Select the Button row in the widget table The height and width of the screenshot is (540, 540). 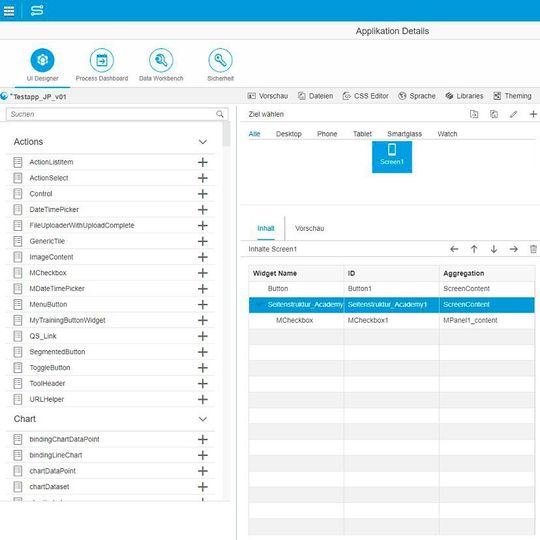pos(392,289)
